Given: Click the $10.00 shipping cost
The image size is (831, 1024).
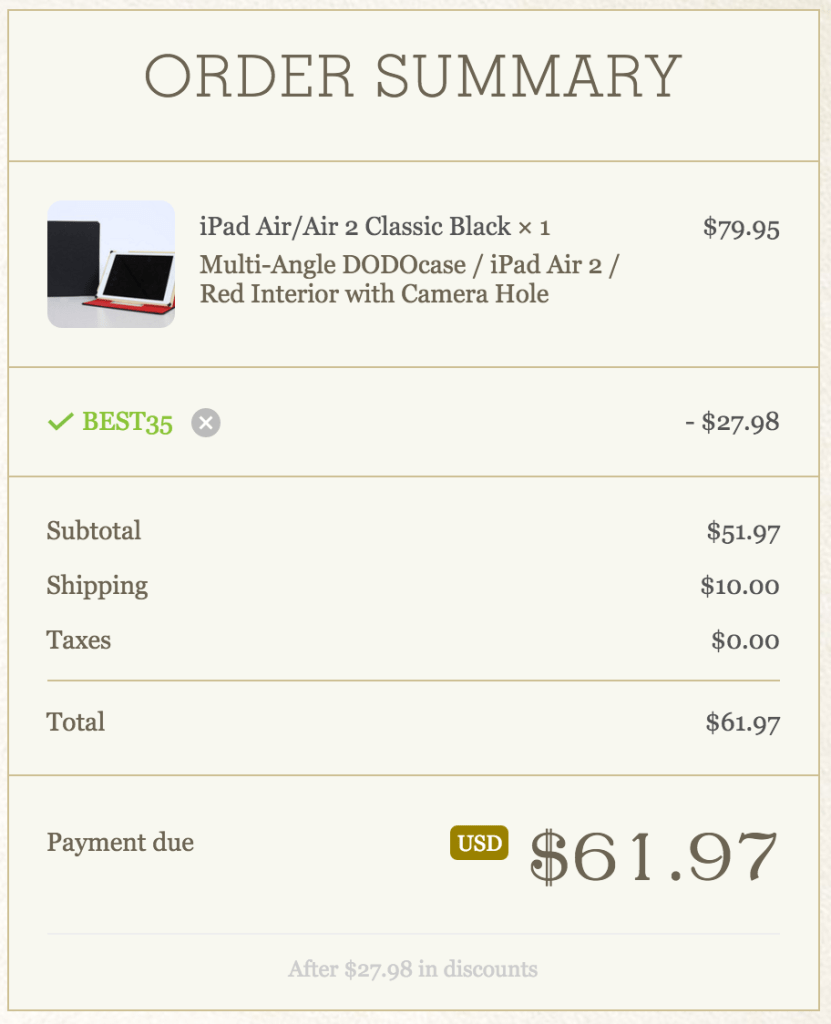Looking at the screenshot, I should pyautogui.click(x=740, y=586).
